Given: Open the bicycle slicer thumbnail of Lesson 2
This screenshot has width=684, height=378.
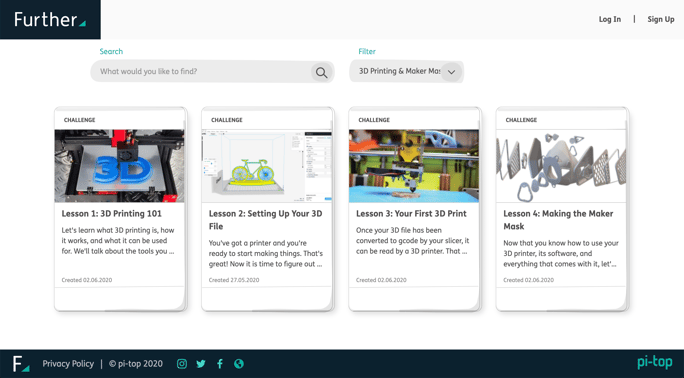Looking at the screenshot, I should click(x=267, y=166).
